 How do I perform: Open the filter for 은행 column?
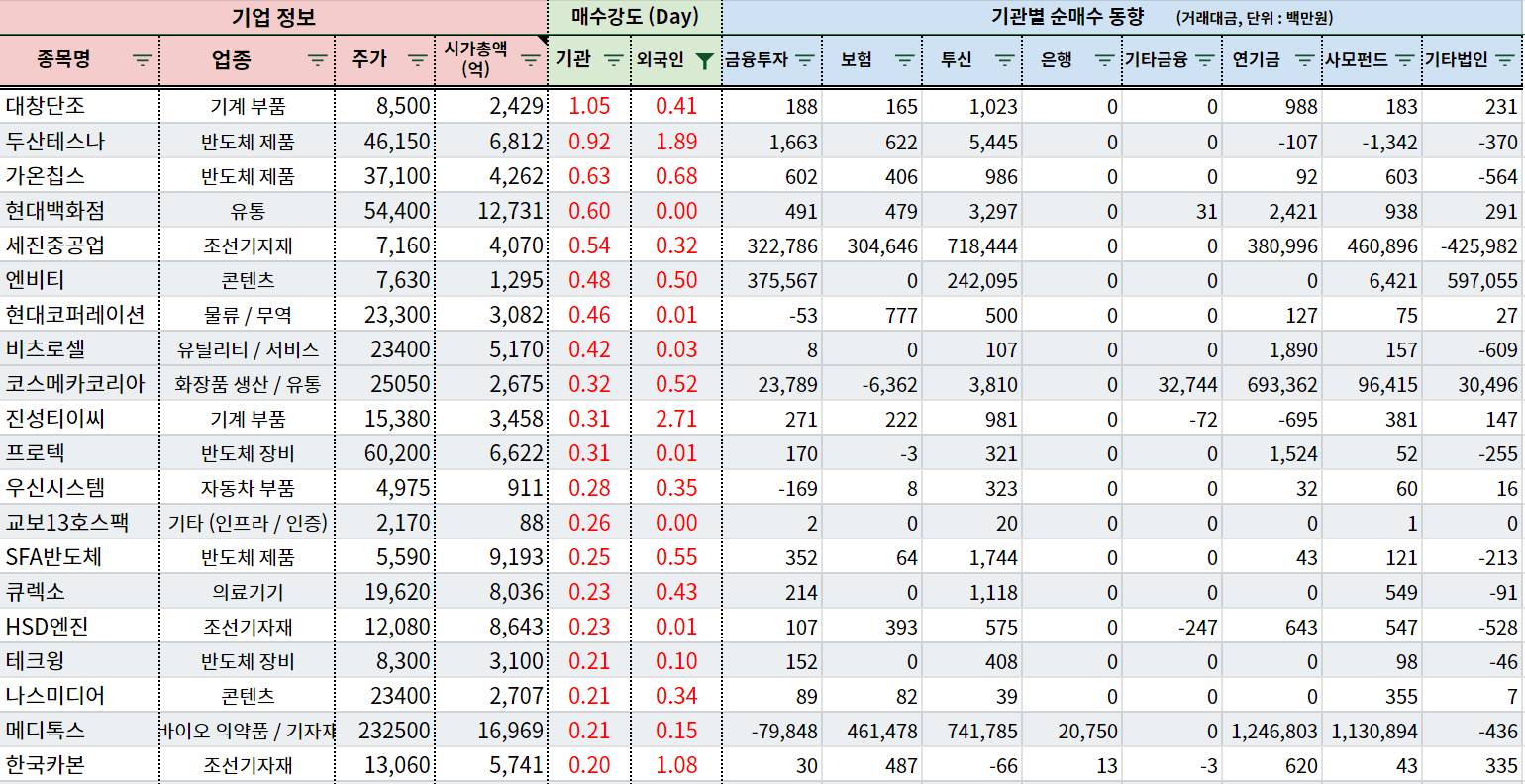pos(1104,60)
